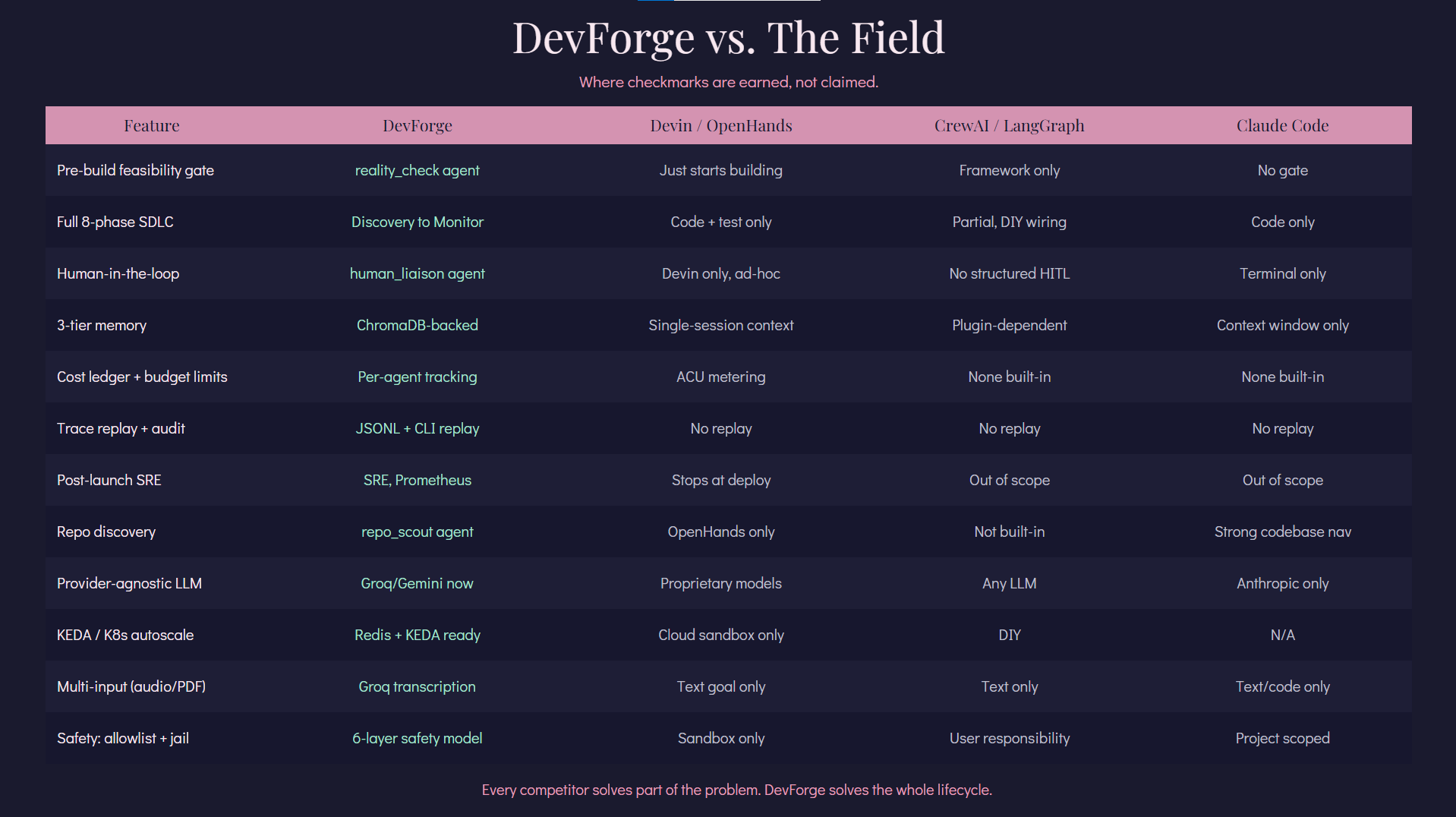Select the Groq transcription cell
The image size is (1456, 817).
pos(417,686)
